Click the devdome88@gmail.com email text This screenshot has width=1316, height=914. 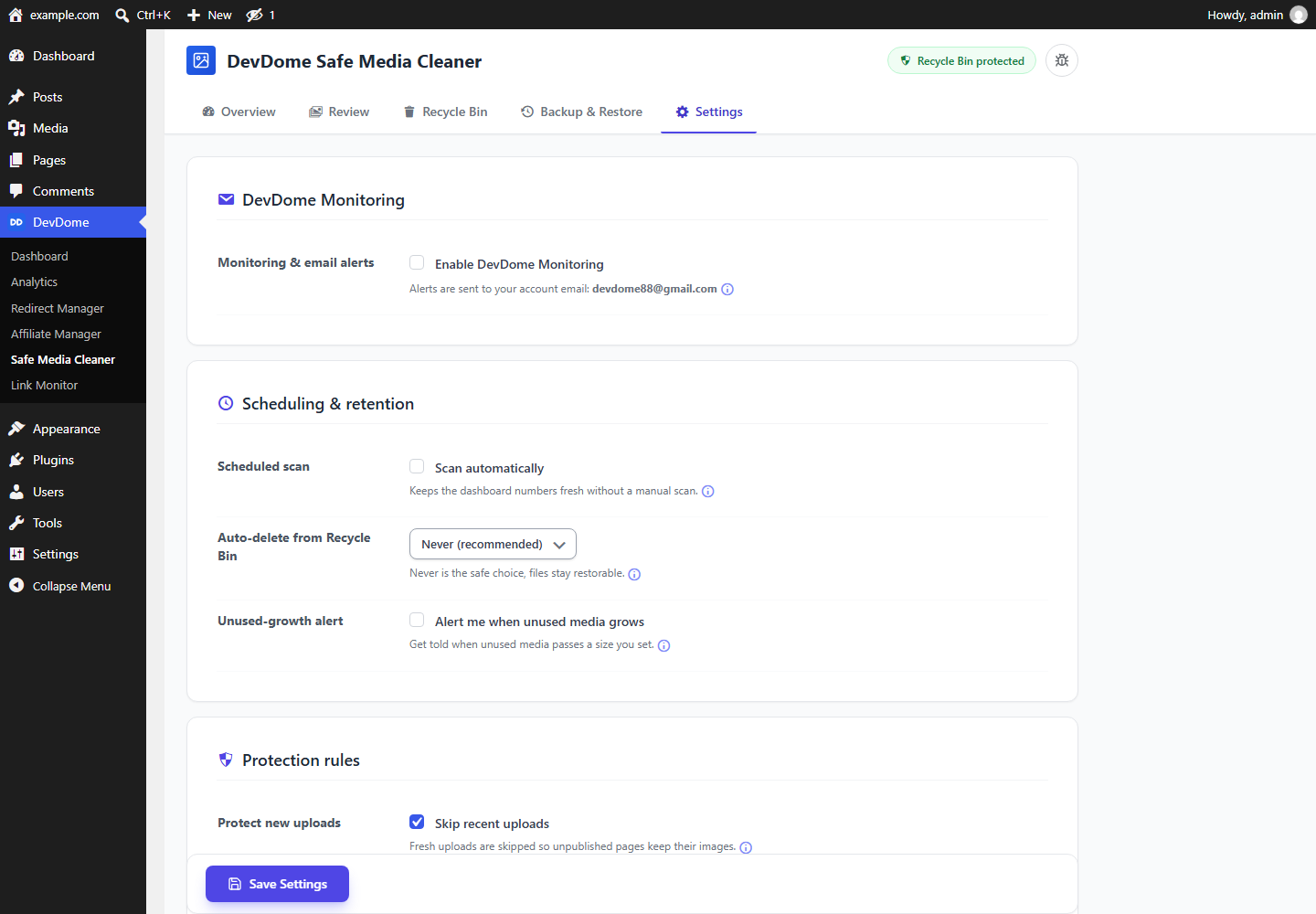[654, 289]
